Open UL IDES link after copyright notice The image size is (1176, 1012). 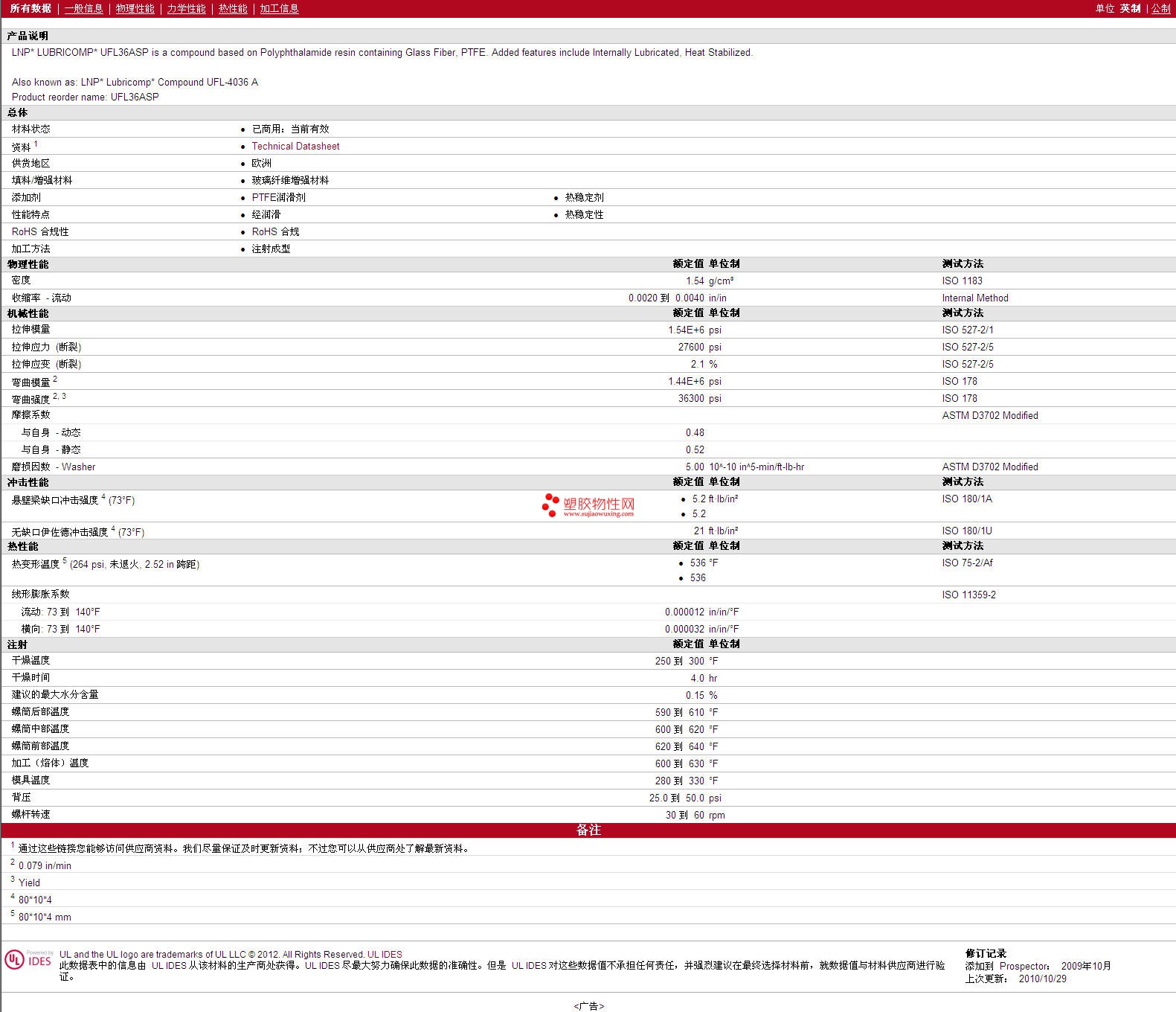click(x=385, y=954)
